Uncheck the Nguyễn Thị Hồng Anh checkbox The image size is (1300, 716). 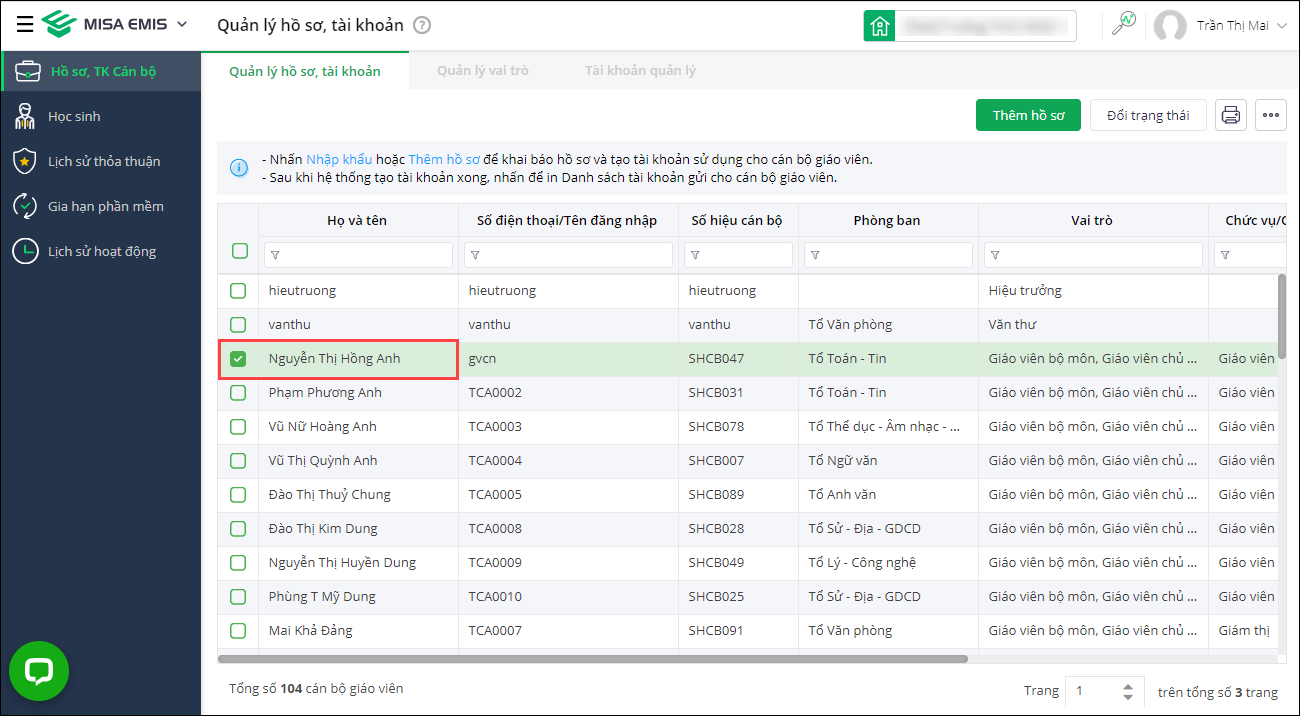pos(238,359)
